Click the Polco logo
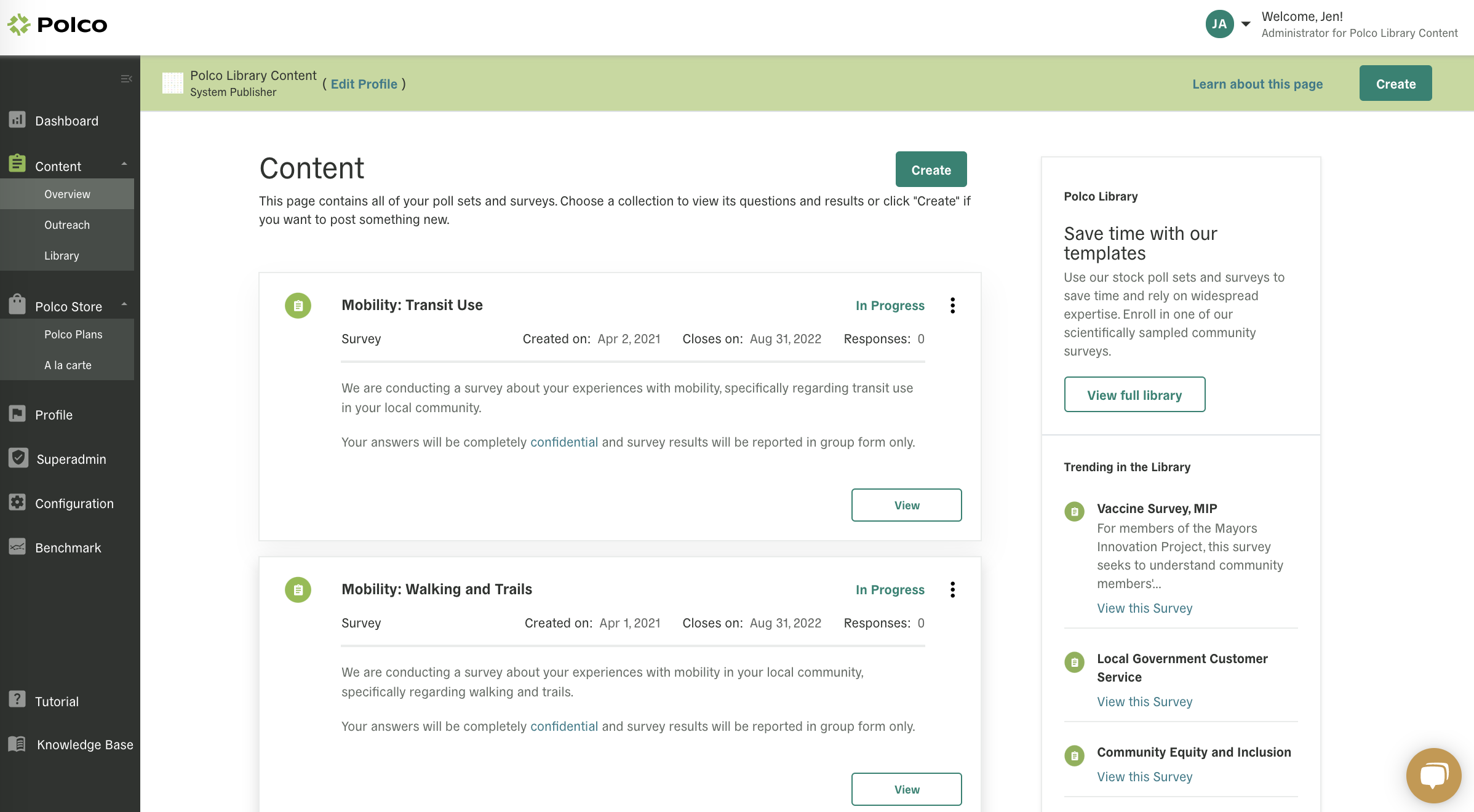The width and height of the screenshot is (1474, 812). click(57, 25)
